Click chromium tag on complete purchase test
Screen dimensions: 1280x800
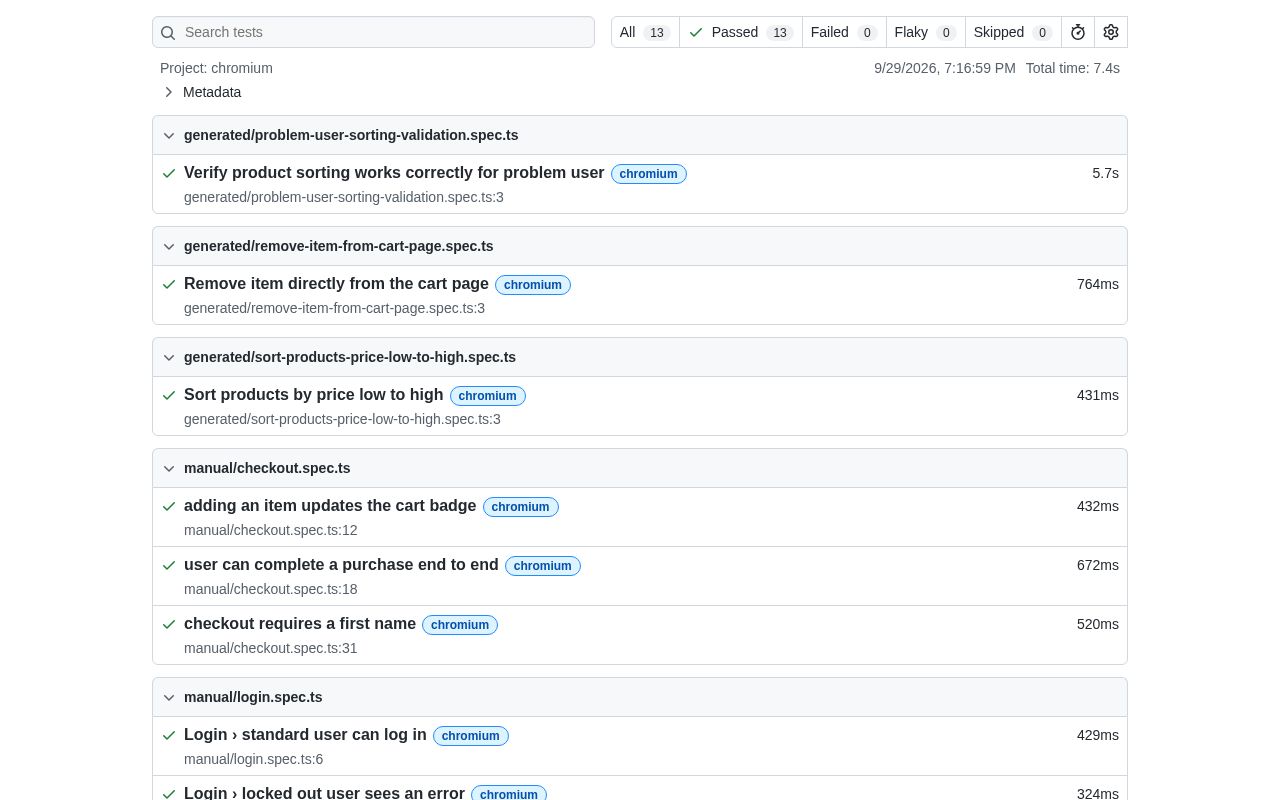click(x=543, y=566)
